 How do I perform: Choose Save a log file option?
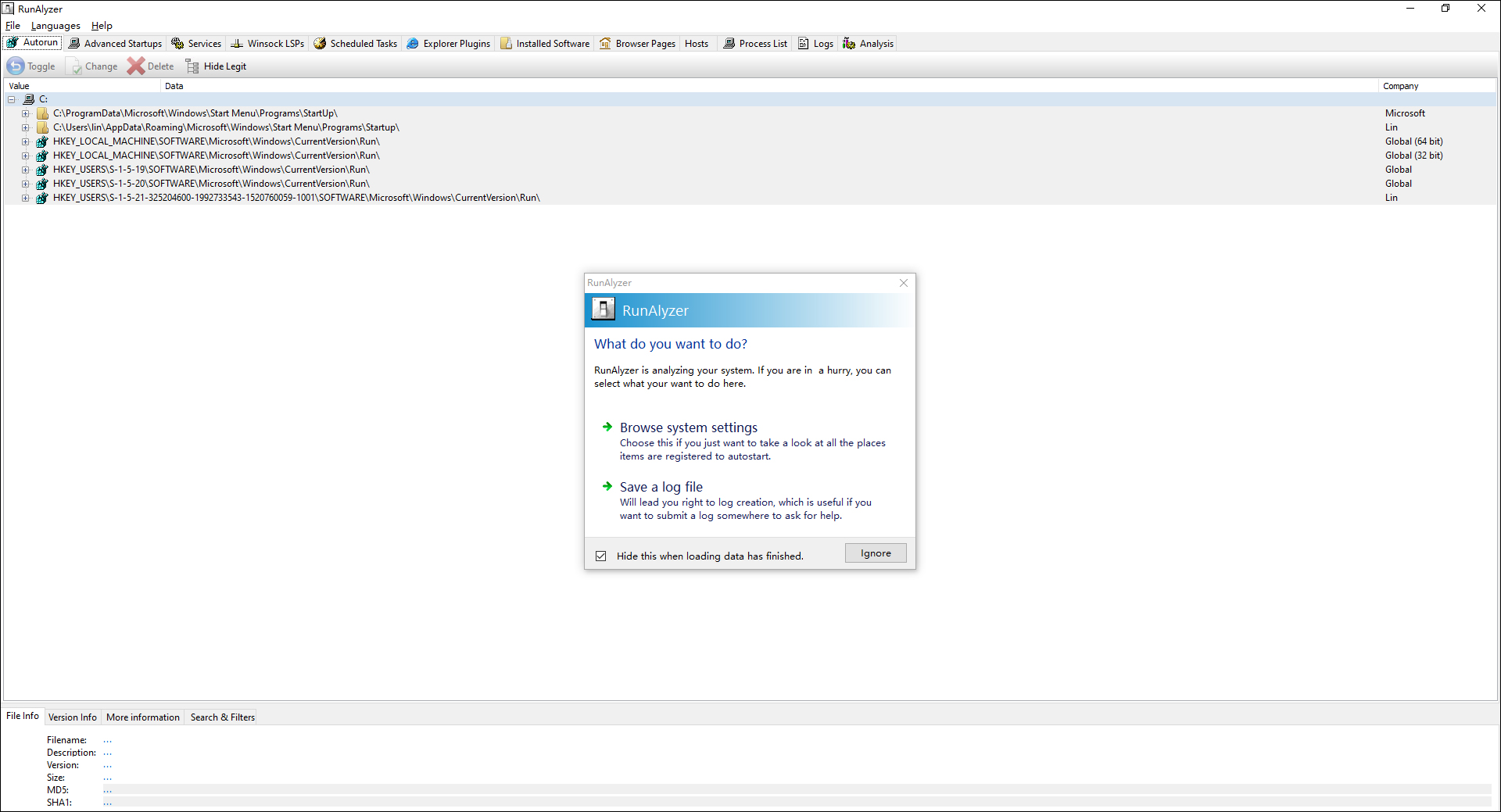pyautogui.click(x=661, y=487)
